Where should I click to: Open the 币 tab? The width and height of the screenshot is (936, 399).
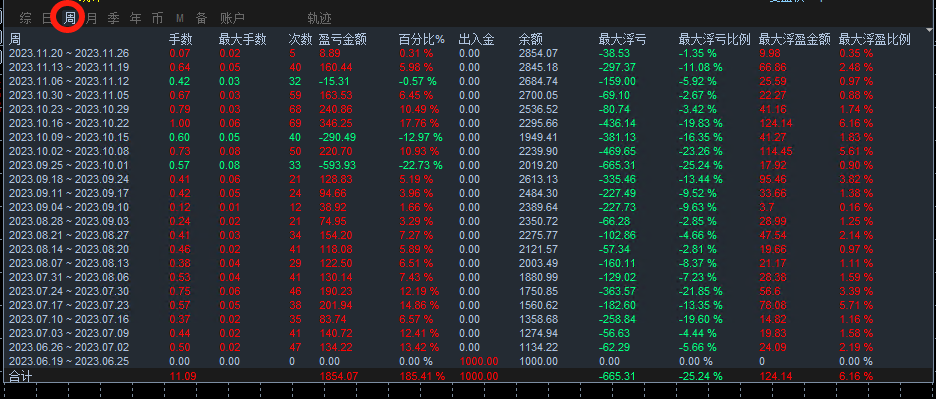point(157,19)
